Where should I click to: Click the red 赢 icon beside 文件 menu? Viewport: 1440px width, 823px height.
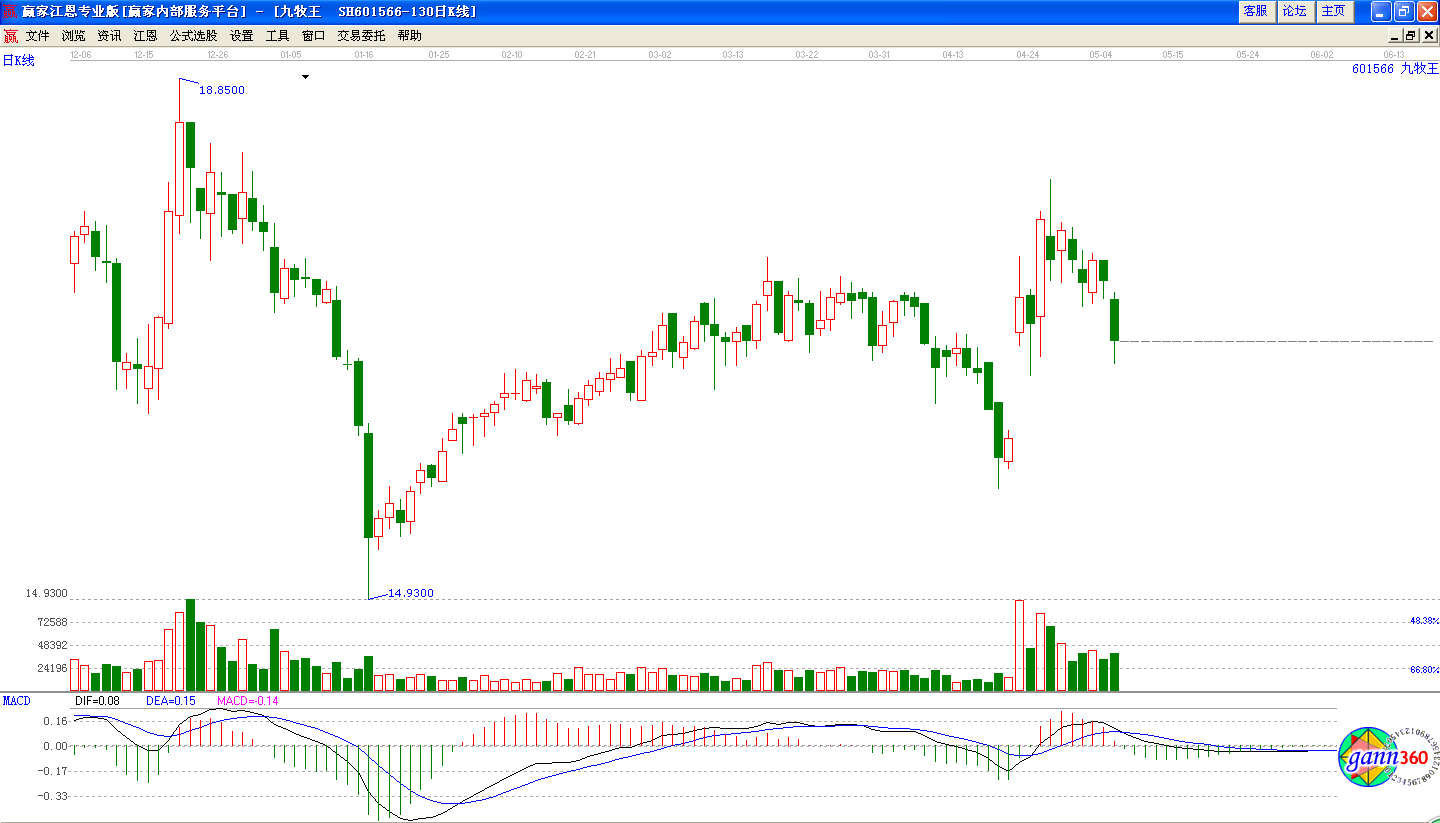pos(11,36)
